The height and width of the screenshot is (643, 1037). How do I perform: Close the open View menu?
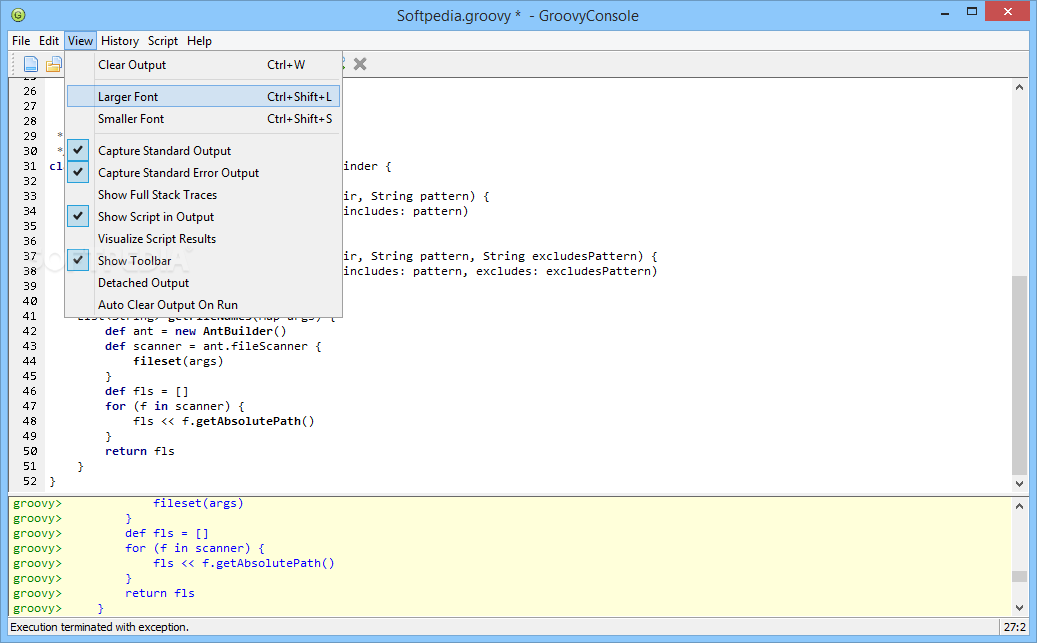click(81, 41)
